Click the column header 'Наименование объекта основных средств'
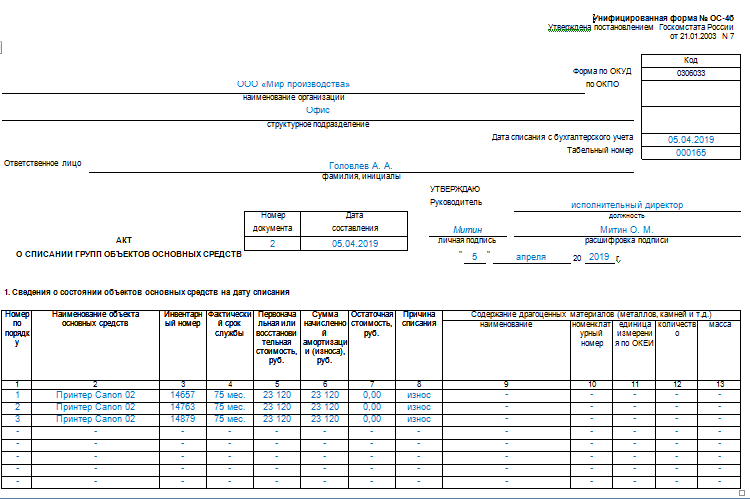The image size is (750, 499). (95, 319)
